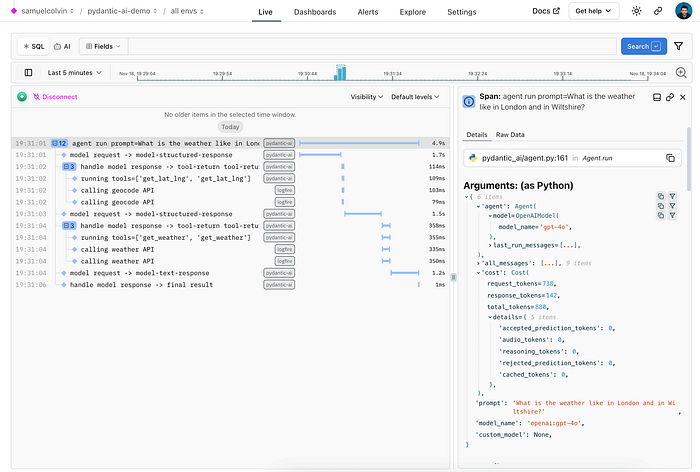Click the SQL query input field
The image size is (700, 472).
370,46
